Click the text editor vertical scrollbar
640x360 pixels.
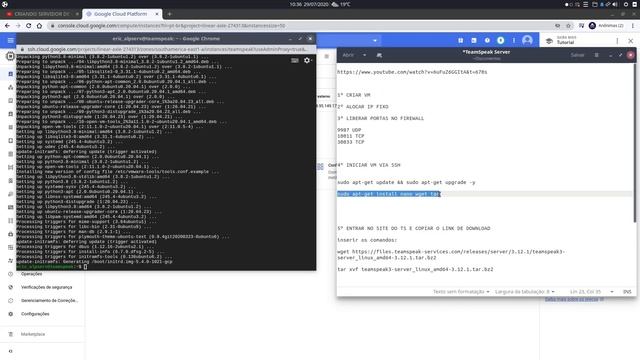coord(634,143)
